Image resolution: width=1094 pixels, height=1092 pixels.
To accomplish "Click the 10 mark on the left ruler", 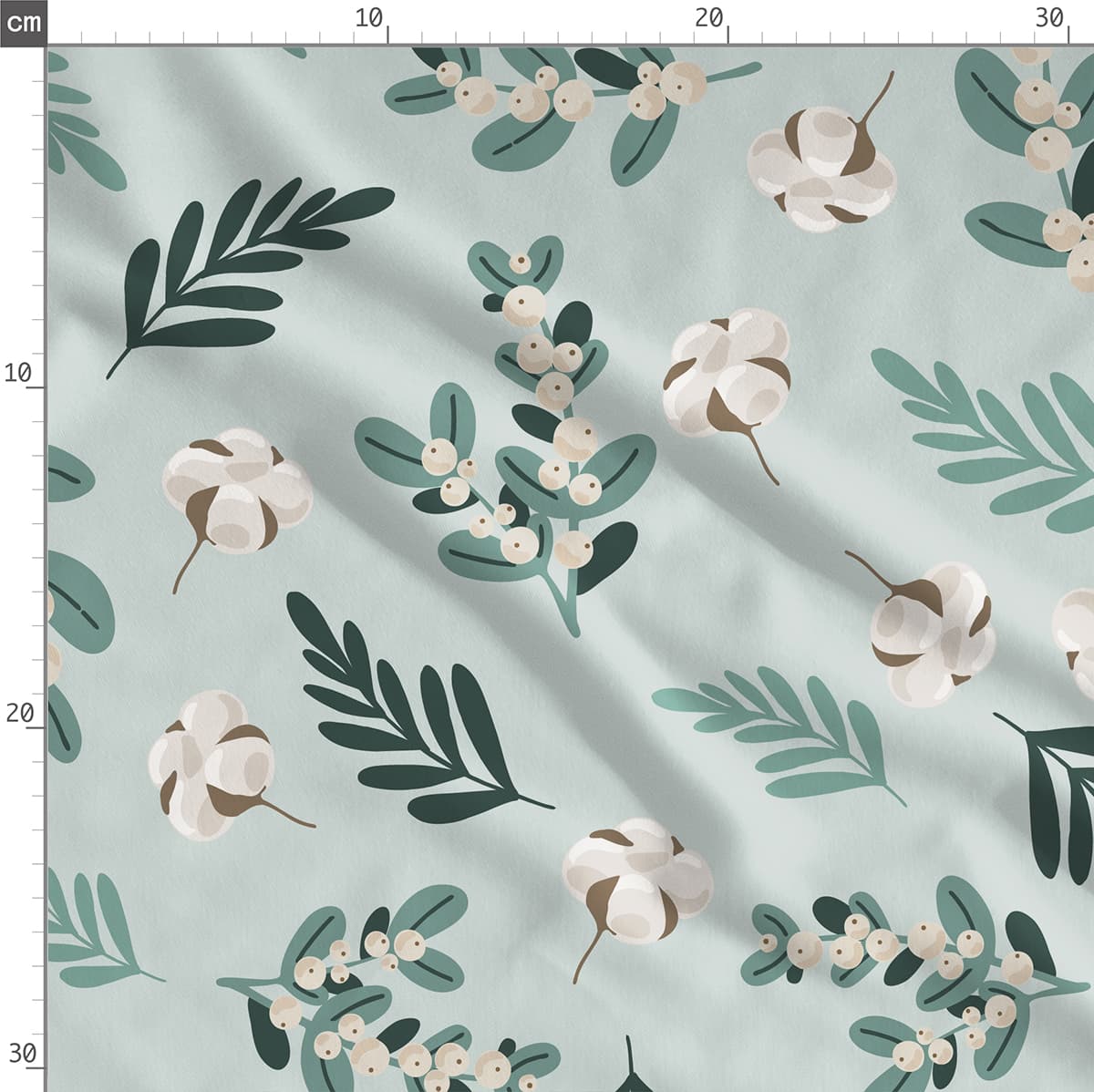I will (x=18, y=373).
